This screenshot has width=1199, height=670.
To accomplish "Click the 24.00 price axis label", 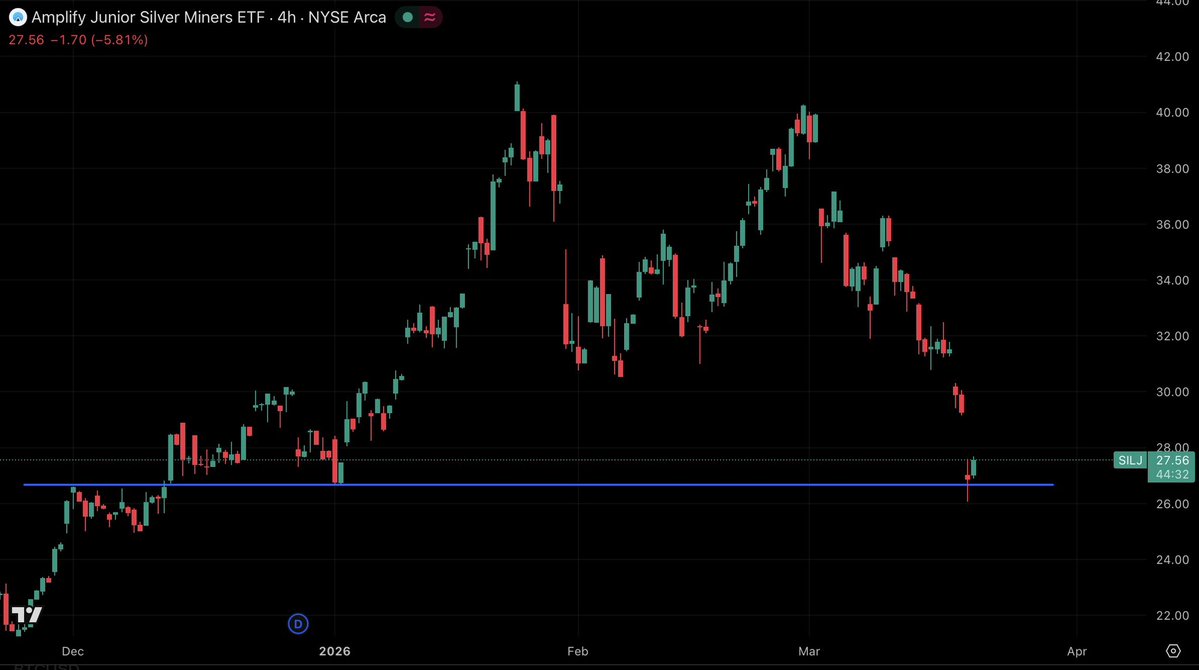I will tap(1172, 560).
